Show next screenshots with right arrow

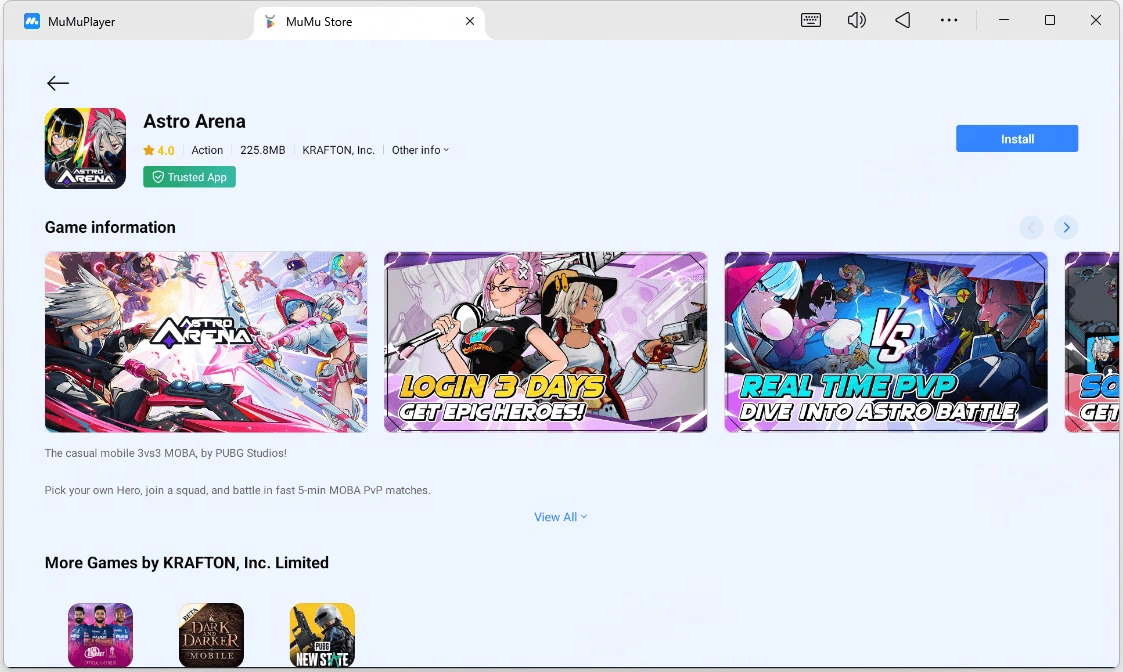coord(1066,228)
